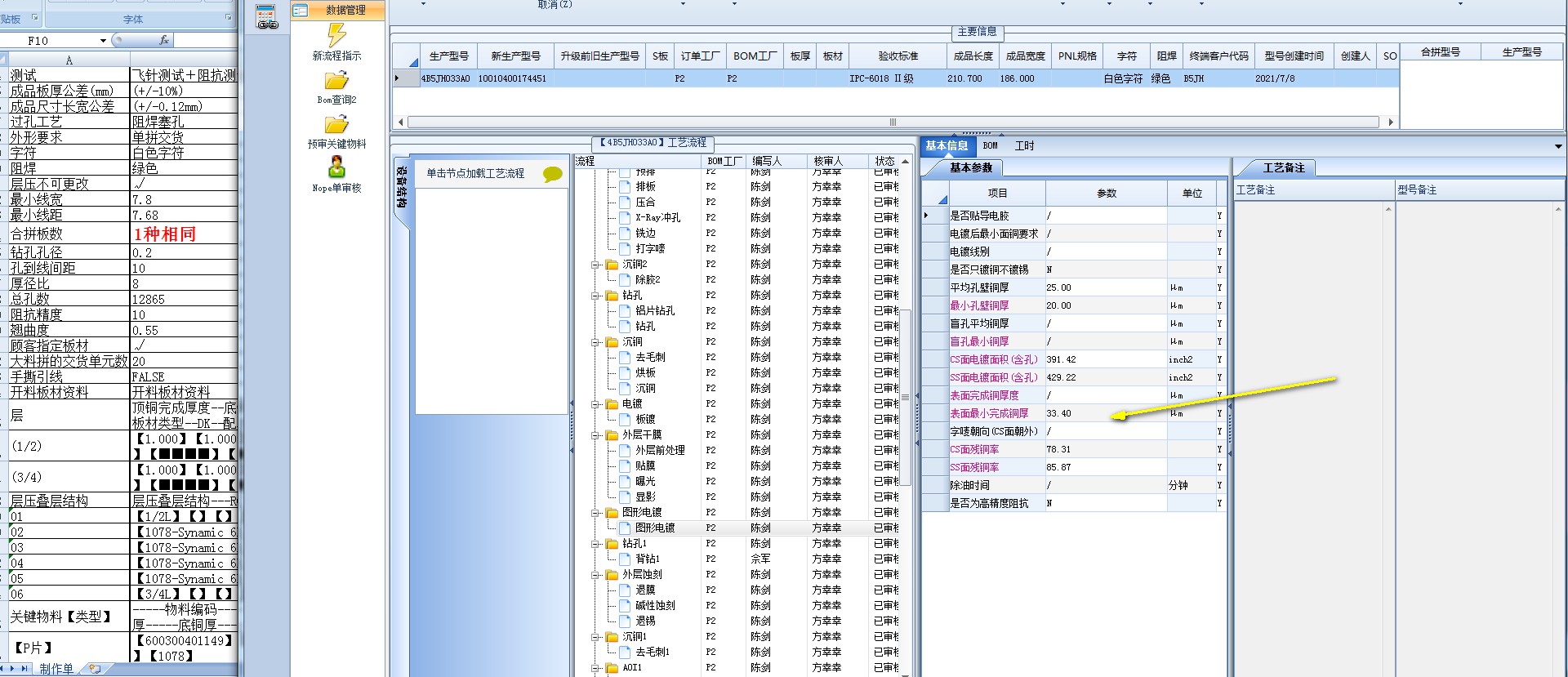Select the 烘板 document icon
The width and height of the screenshot is (1568, 677).
point(625,373)
